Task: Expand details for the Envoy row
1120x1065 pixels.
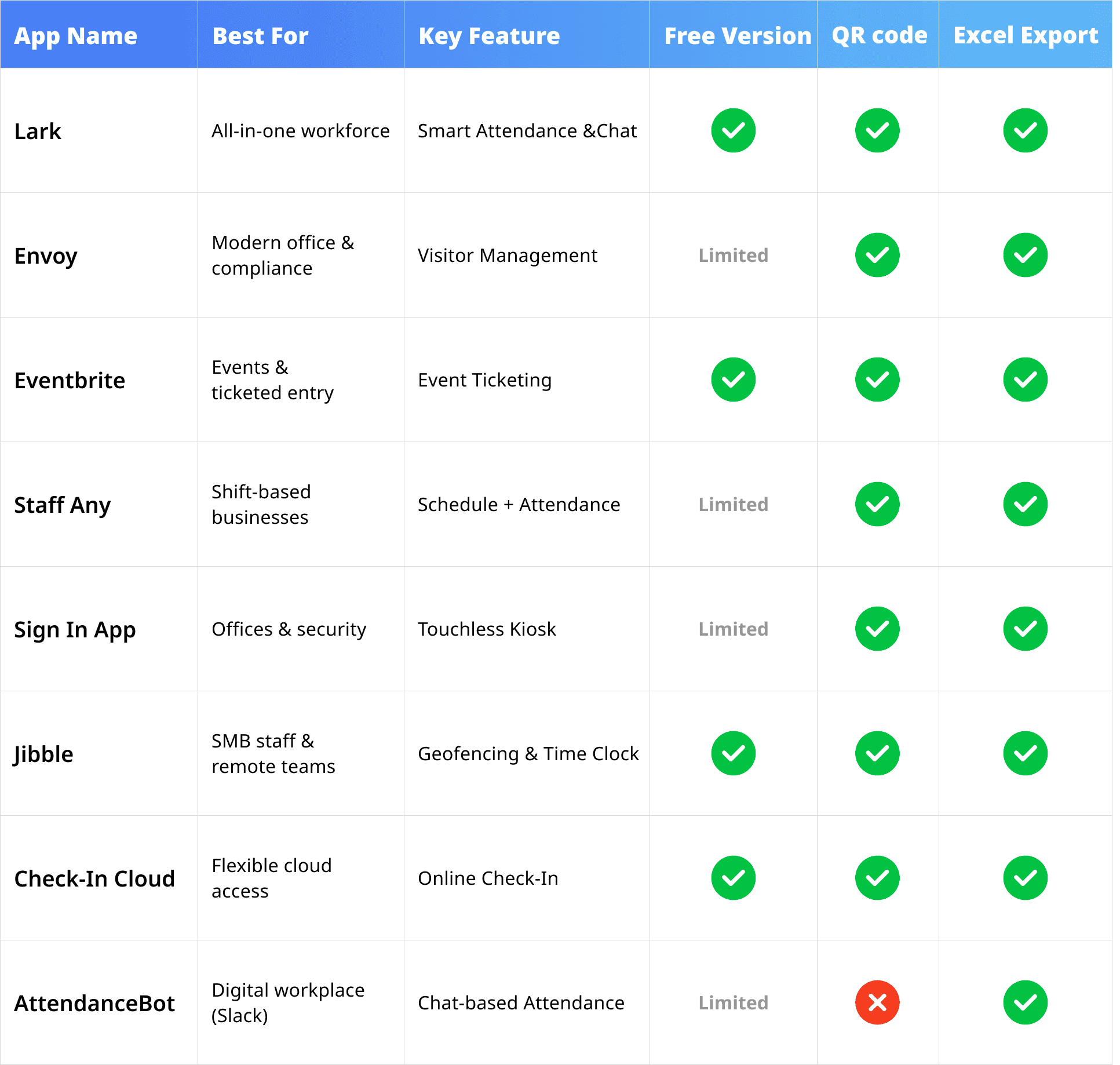Action: (x=46, y=256)
